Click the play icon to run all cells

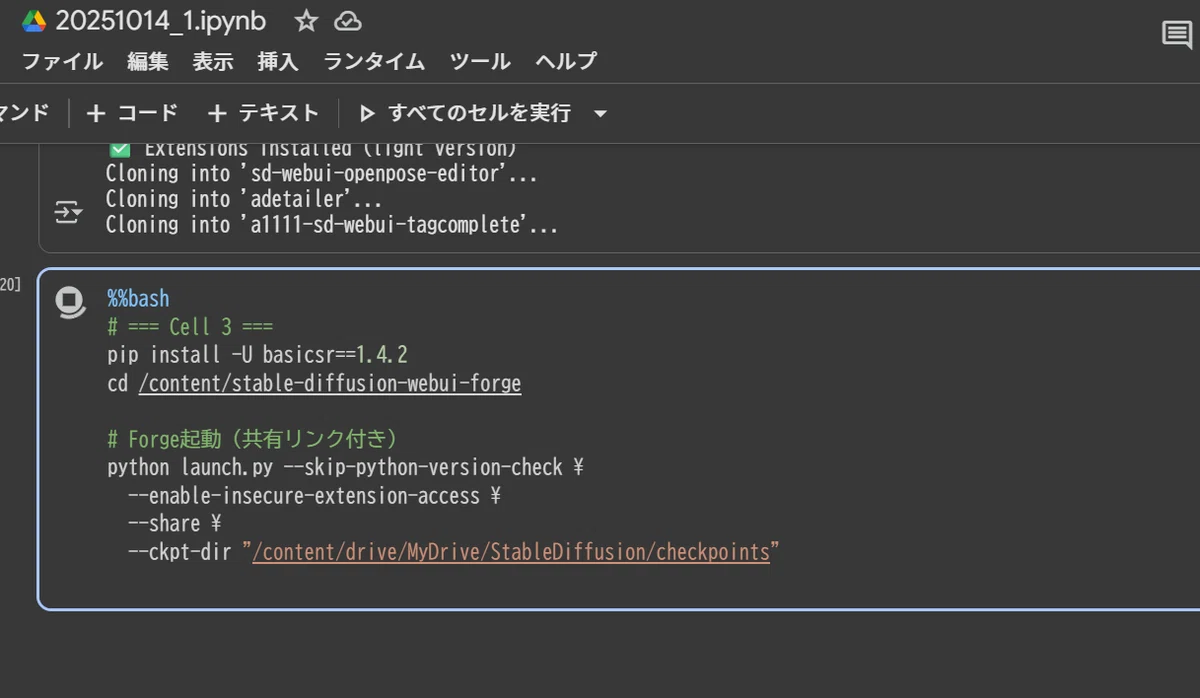pos(367,113)
